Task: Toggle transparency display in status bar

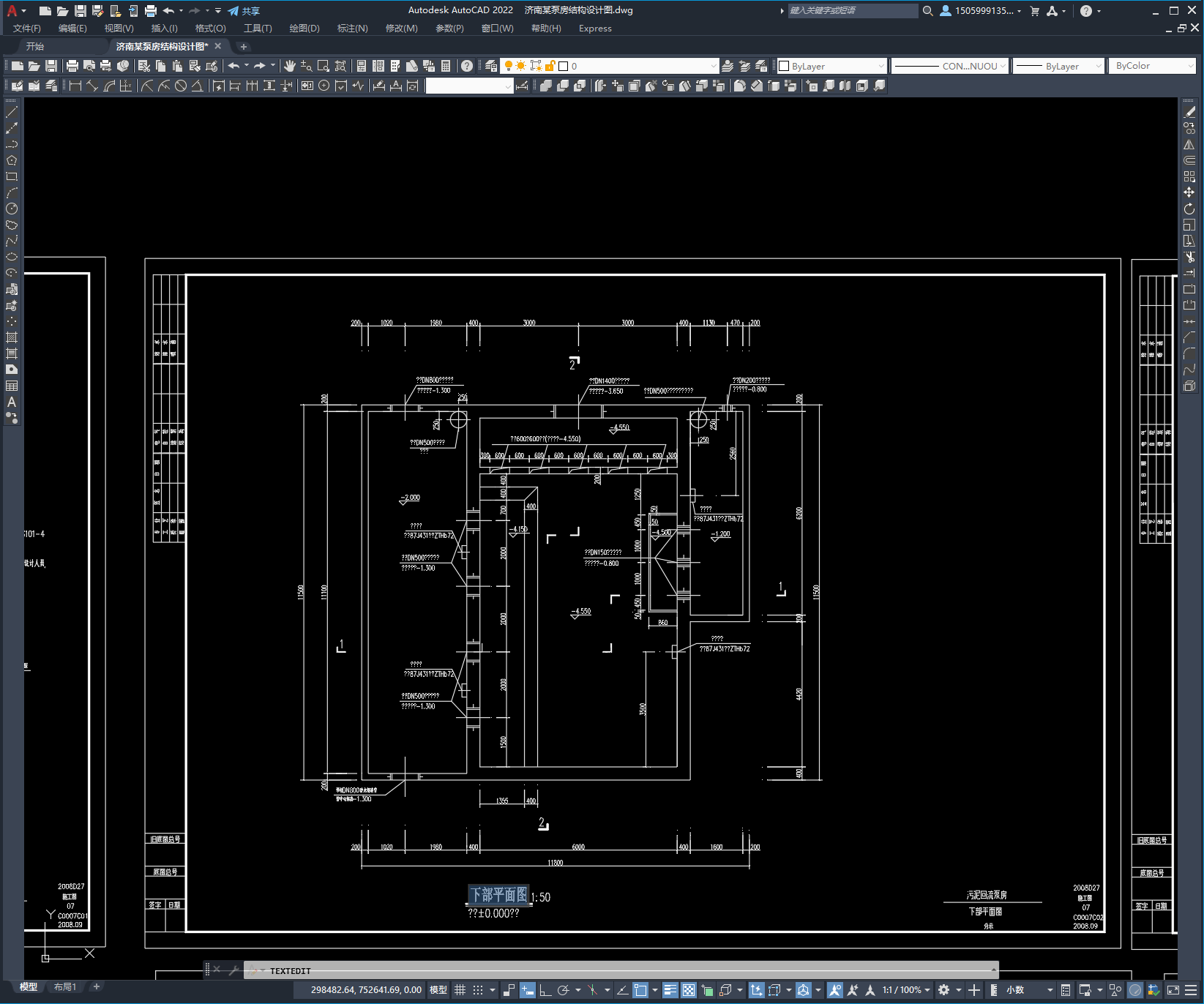Action: [689, 990]
